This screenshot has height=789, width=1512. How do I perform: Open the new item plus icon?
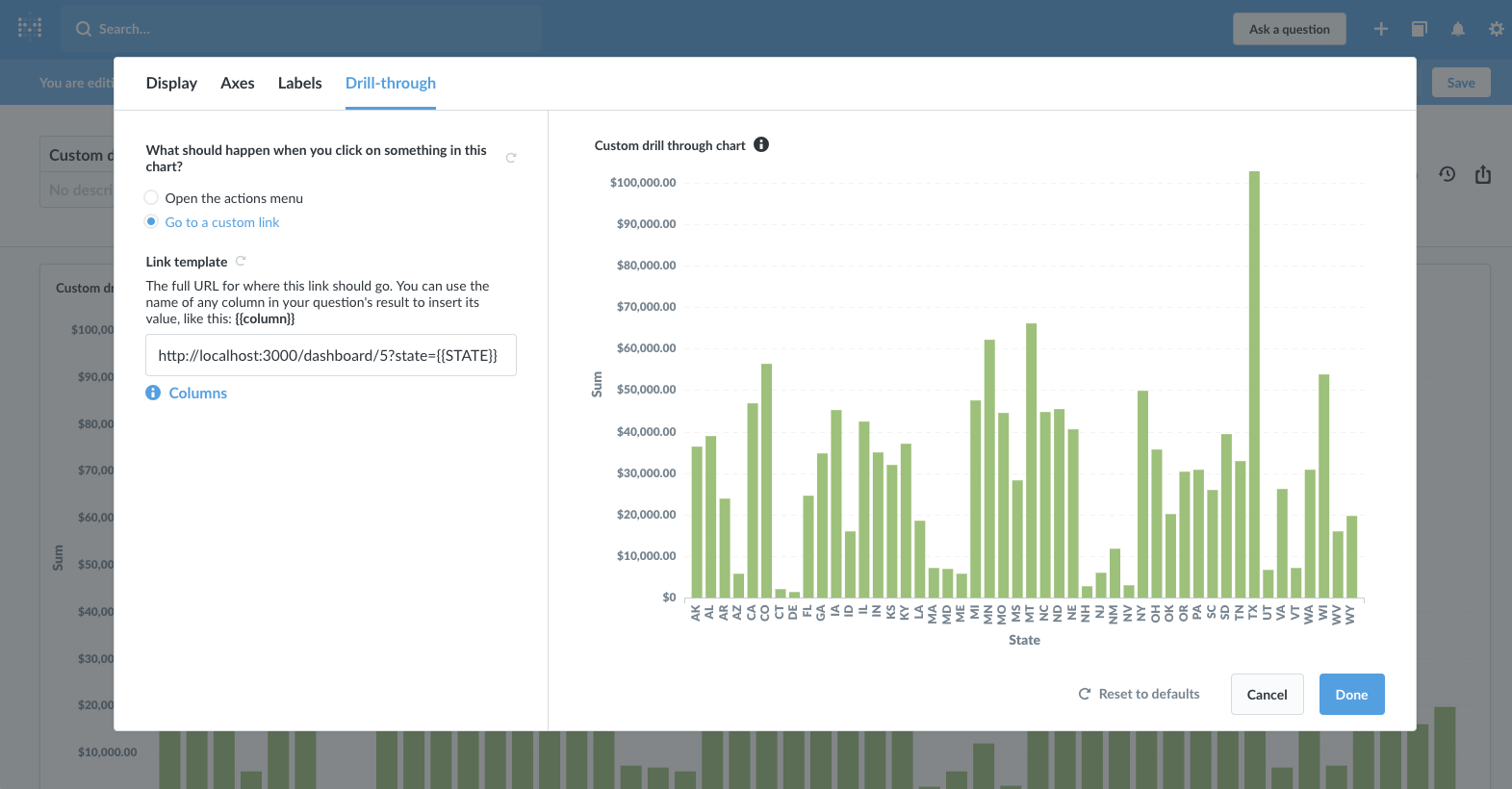coord(1381,29)
